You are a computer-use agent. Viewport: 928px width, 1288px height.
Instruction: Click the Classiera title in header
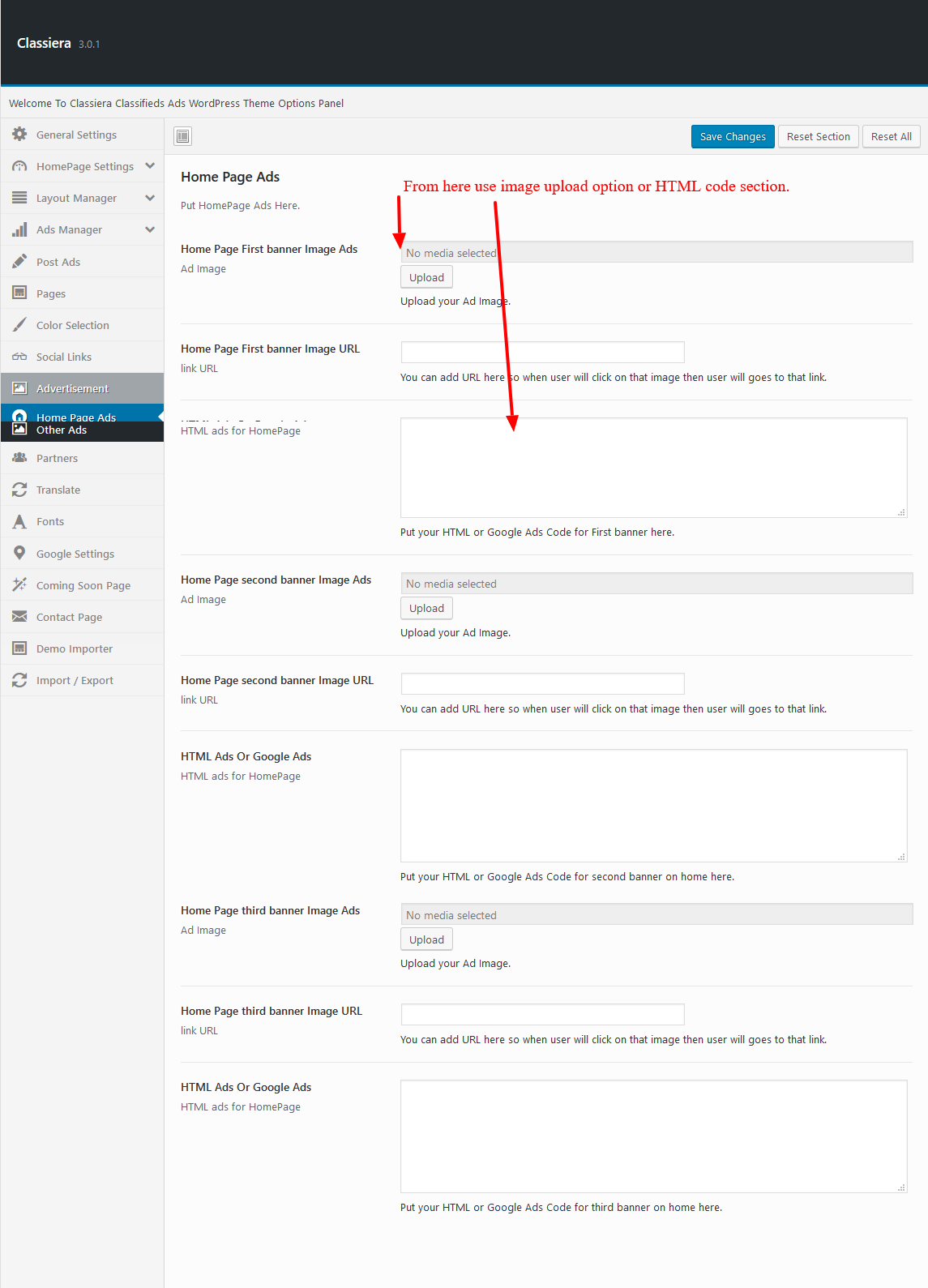44,43
